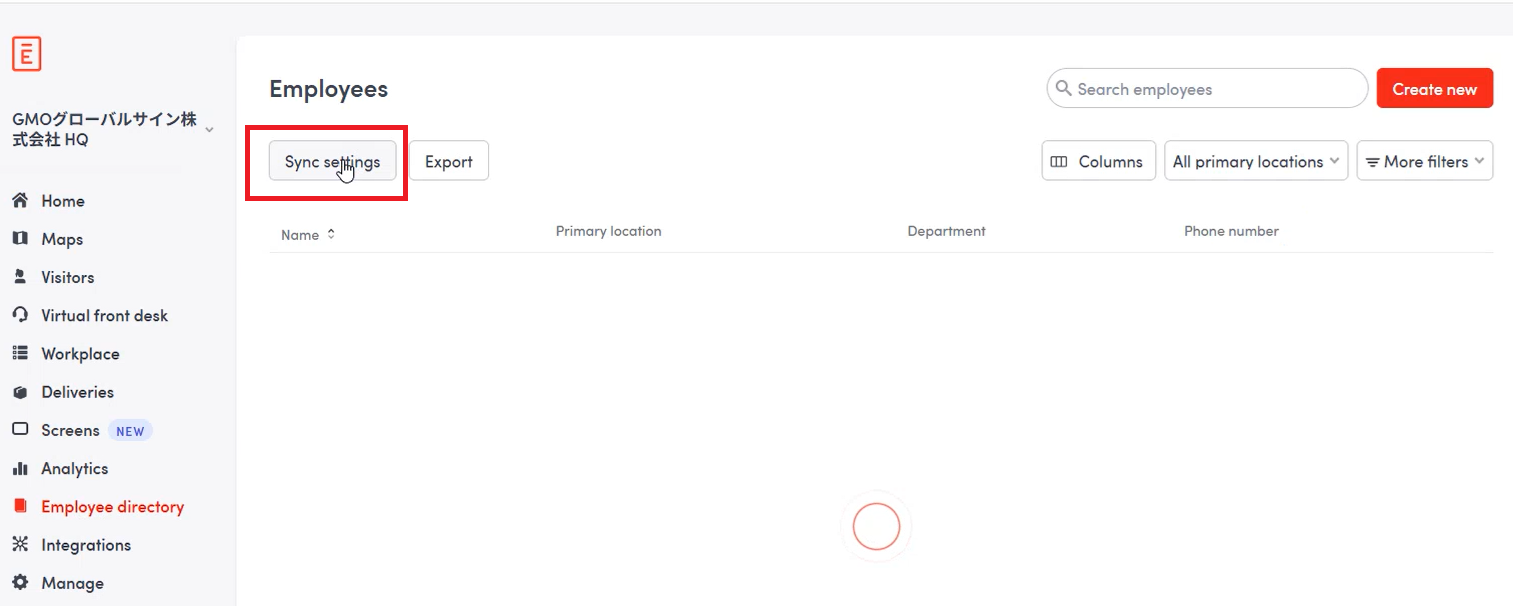This screenshot has width=1513, height=606.
Task: Click the Create new button
Action: [x=1435, y=89]
